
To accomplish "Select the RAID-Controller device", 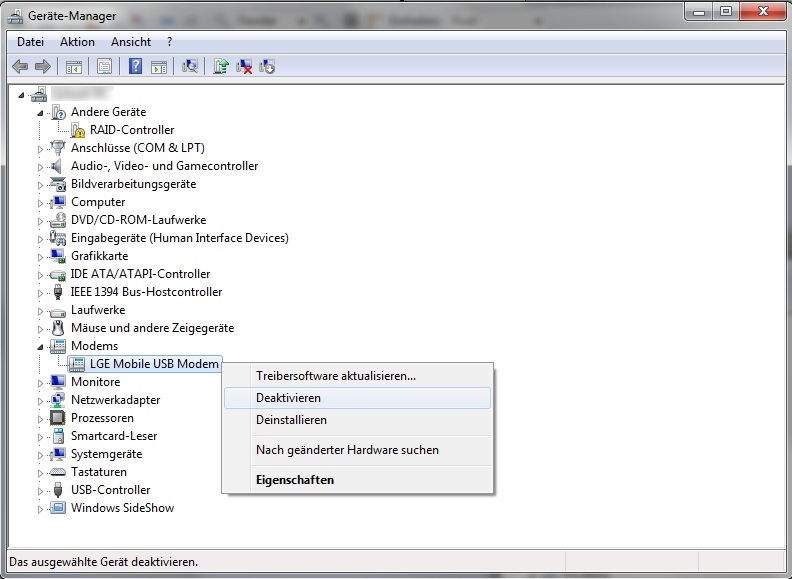I will pos(132,130).
